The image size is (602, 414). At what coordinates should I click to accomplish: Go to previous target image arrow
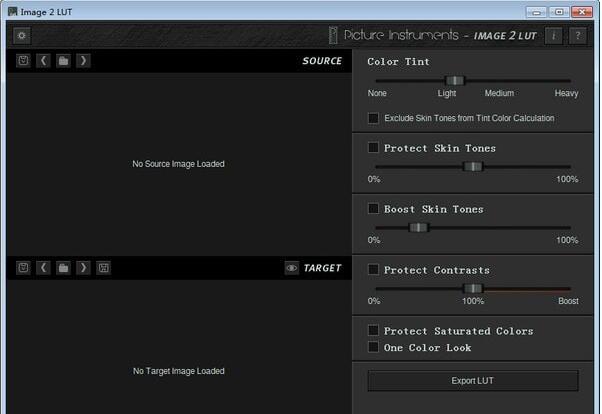(x=43, y=268)
